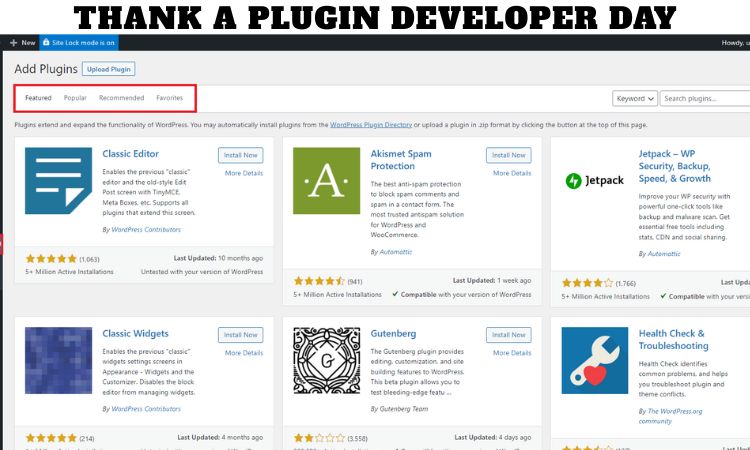Click the Classic Widgets plugin icon
Image resolution: width=750 pixels, height=450 pixels.
pos(58,361)
